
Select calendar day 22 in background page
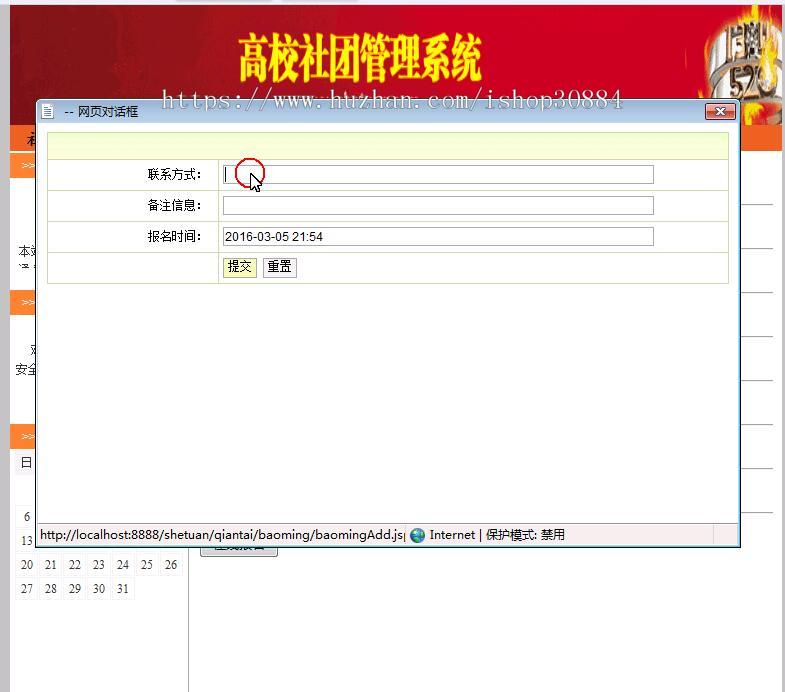75,565
